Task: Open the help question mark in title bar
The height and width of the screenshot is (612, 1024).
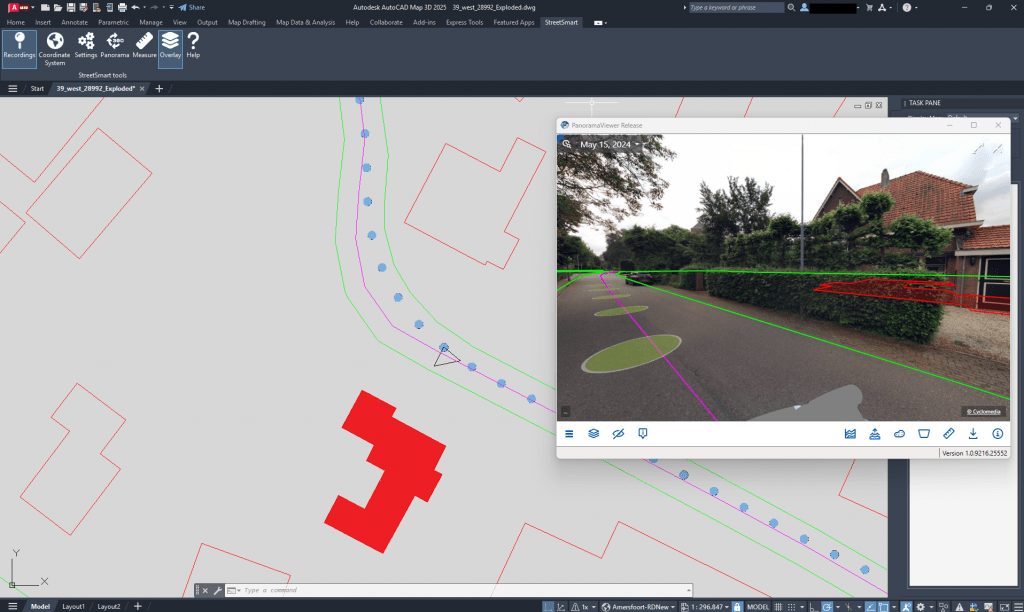Action: pyautogui.click(x=906, y=7)
